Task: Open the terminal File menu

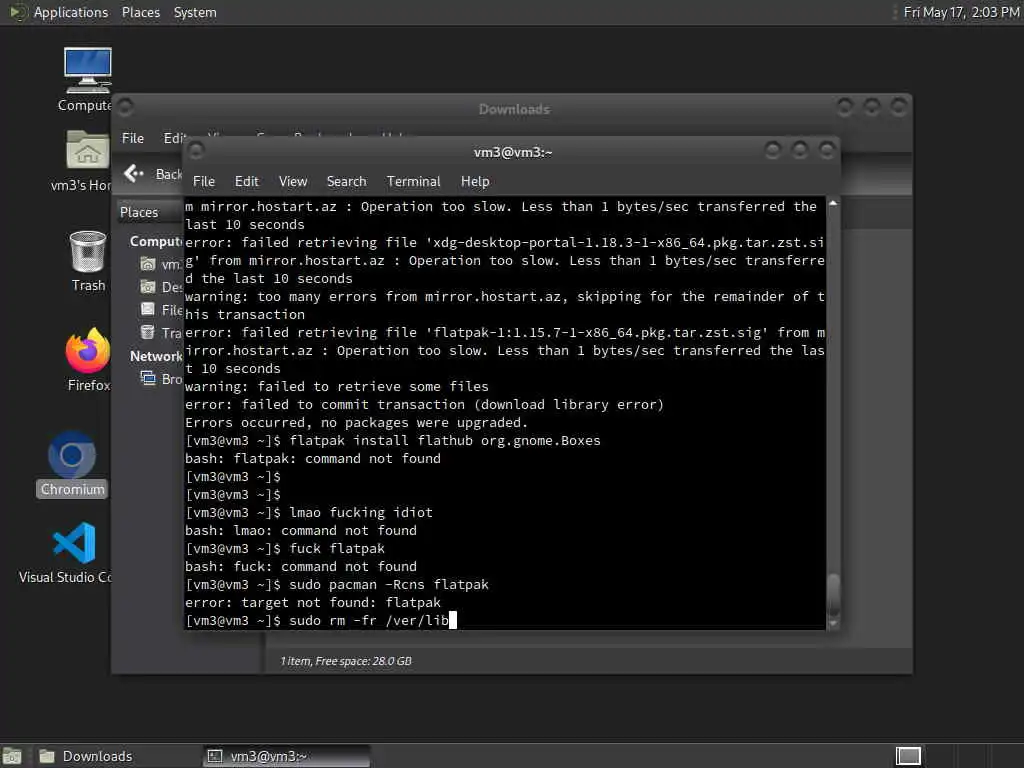Action: pyautogui.click(x=204, y=182)
